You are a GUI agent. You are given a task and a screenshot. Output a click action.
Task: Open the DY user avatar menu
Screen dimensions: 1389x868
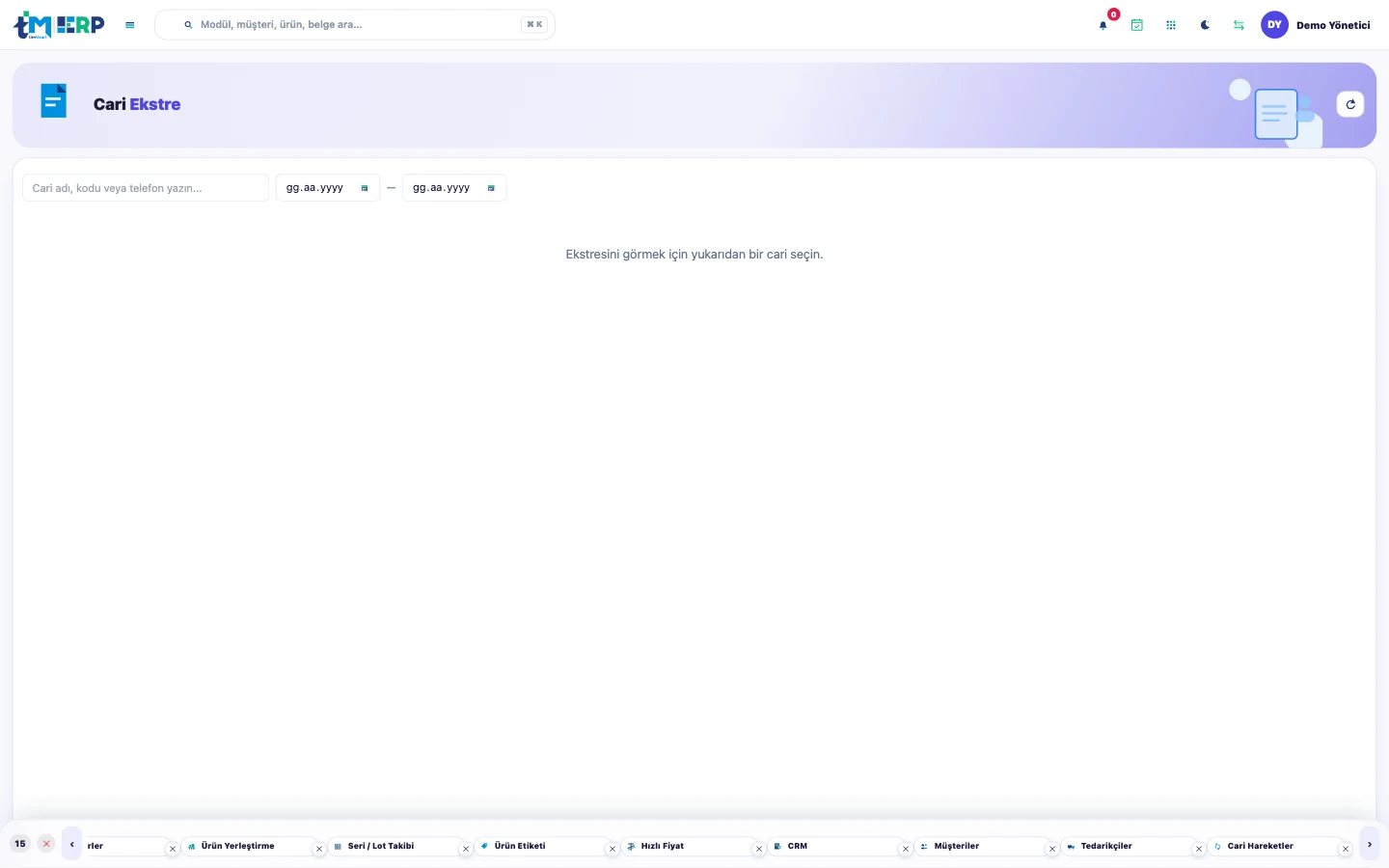1274,25
